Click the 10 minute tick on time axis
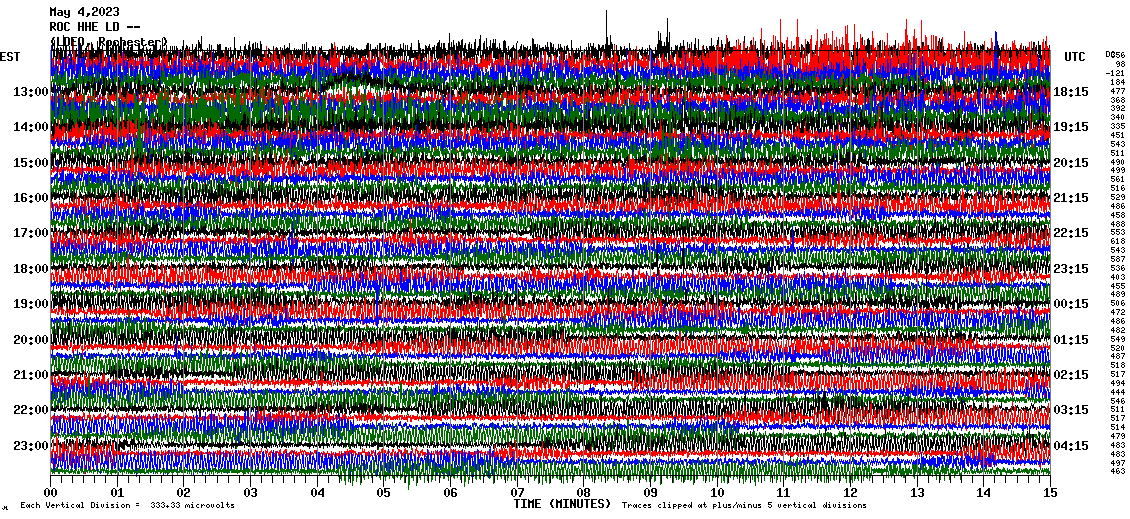1130x519 pixels. [x=717, y=493]
